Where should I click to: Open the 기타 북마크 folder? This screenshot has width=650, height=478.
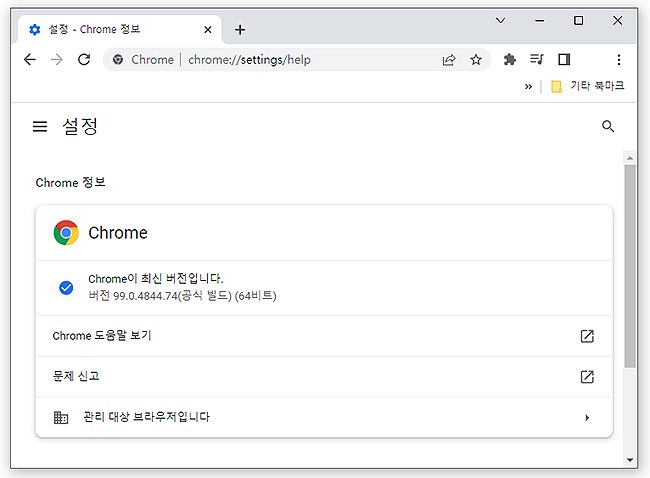(x=587, y=86)
